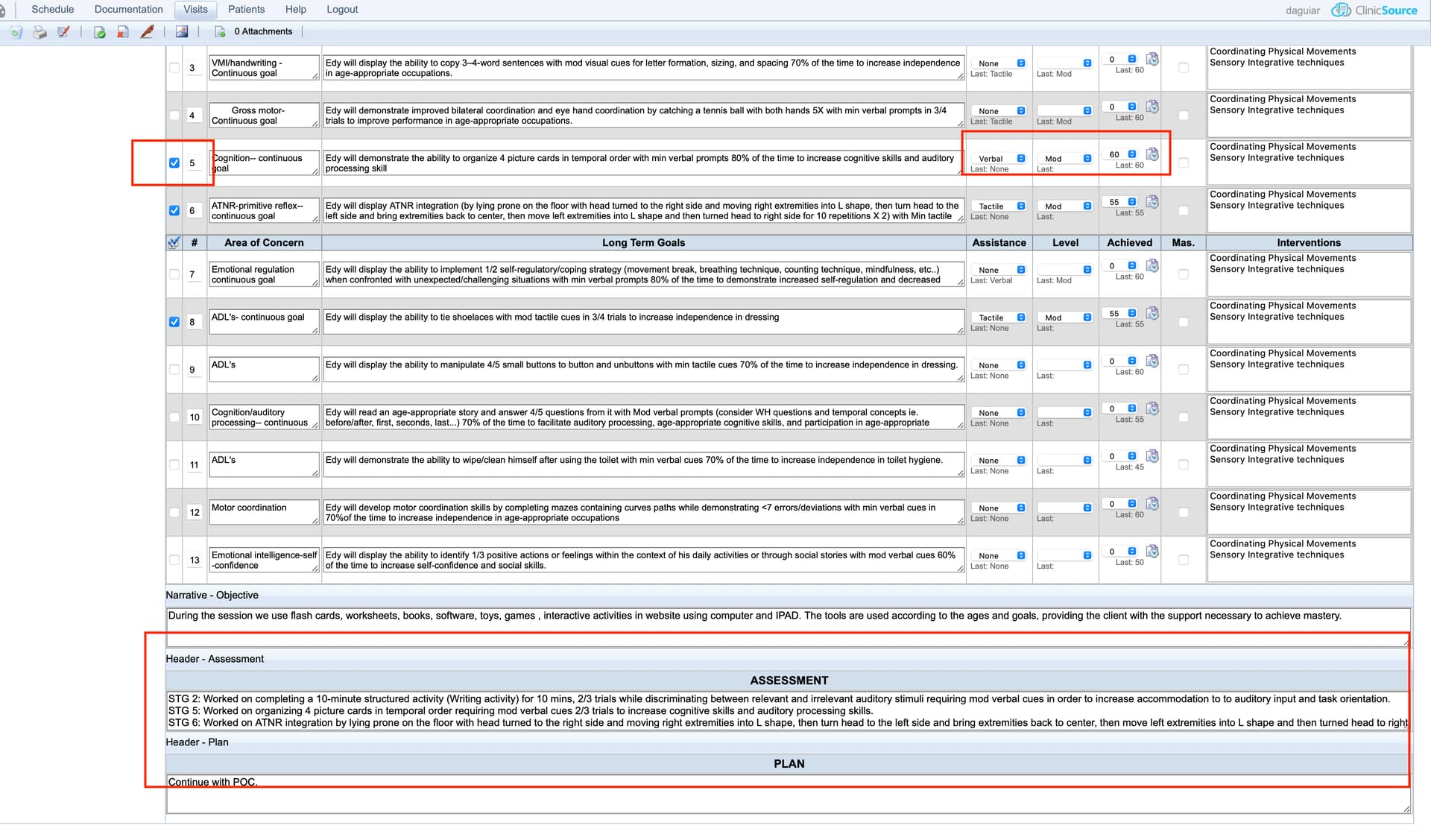Click the history icon for goal 12
Image resolution: width=1431 pixels, height=840 pixels.
click(x=1152, y=504)
